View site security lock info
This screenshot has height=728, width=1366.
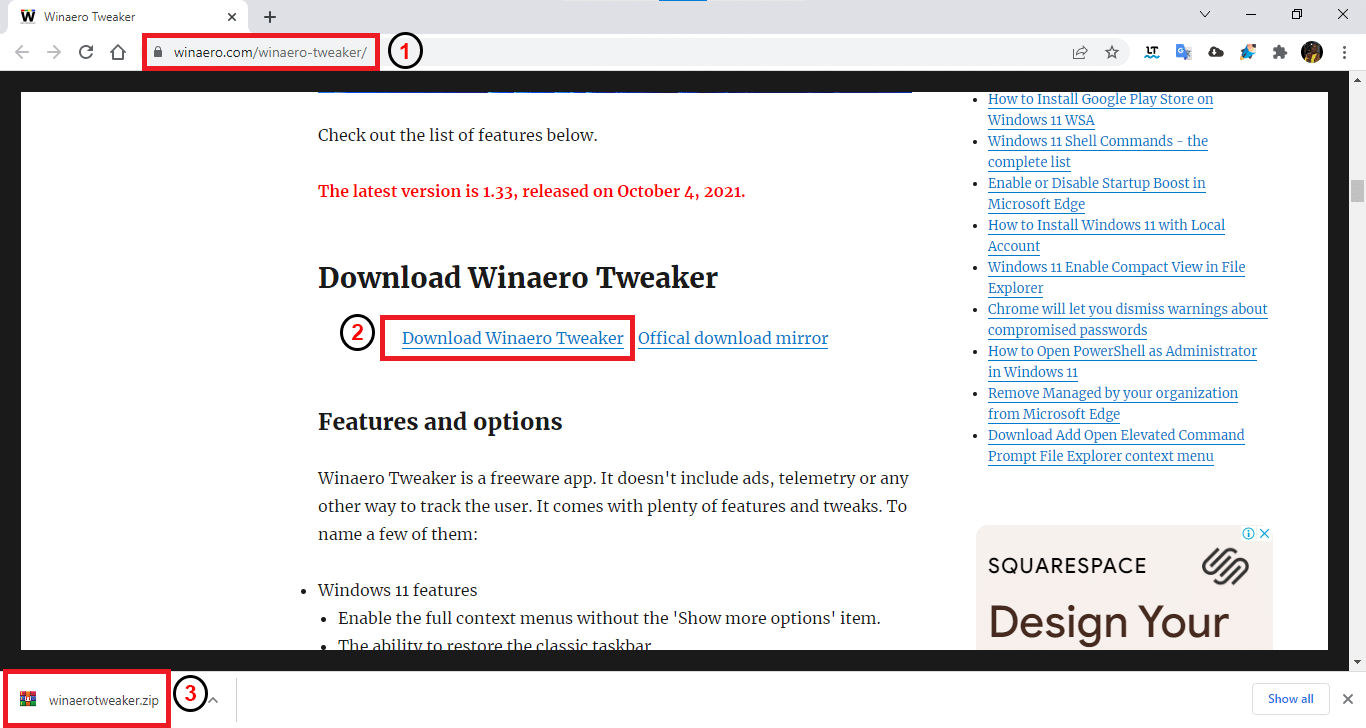(157, 52)
